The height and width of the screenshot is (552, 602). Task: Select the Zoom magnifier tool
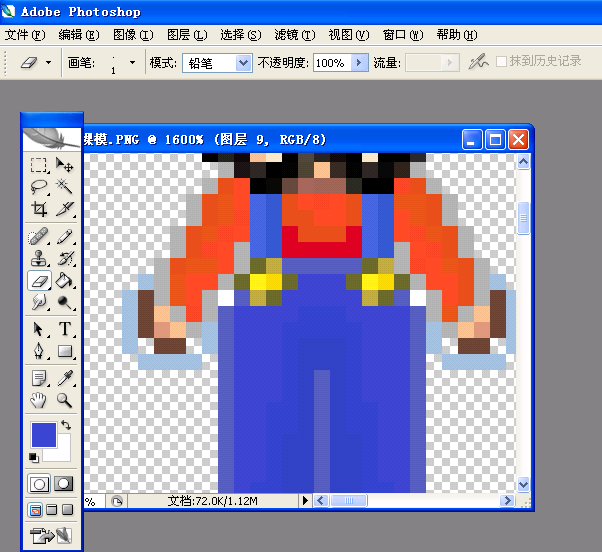pyautogui.click(x=64, y=400)
